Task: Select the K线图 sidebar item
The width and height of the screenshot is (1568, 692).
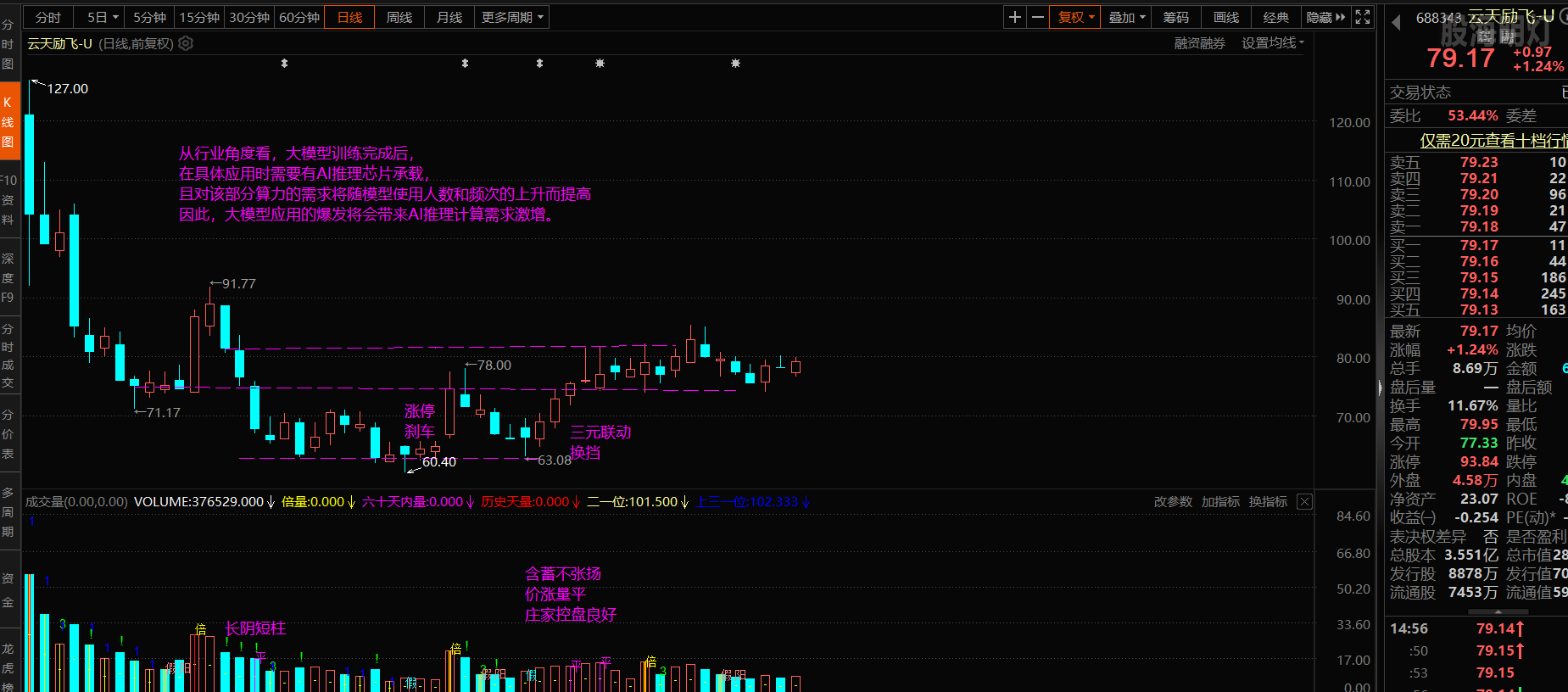Action: [x=8, y=121]
